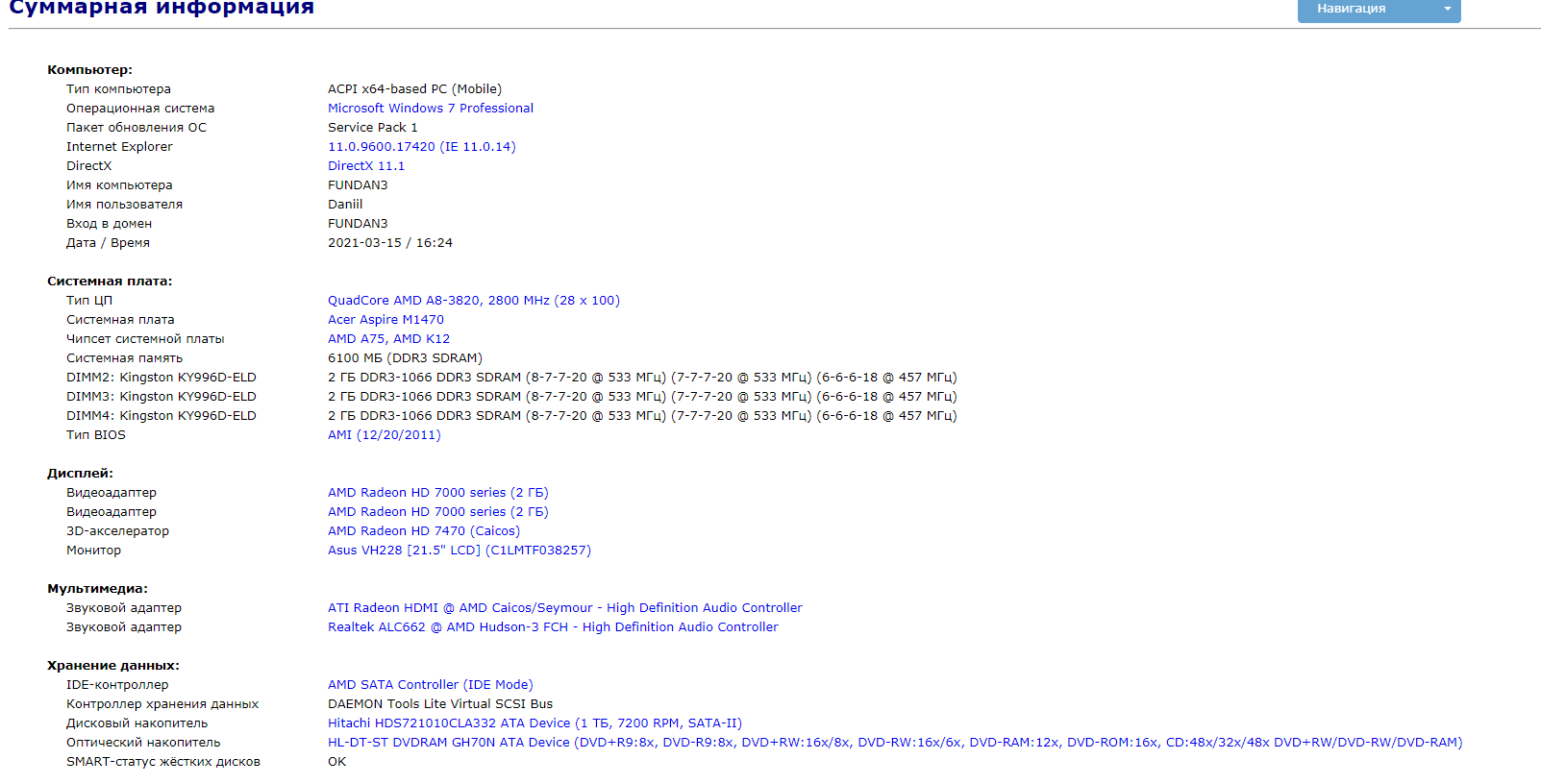Open the Acer Aspire M1470 motherboard link
The width and height of the screenshot is (1541, 784).
(385, 320)
